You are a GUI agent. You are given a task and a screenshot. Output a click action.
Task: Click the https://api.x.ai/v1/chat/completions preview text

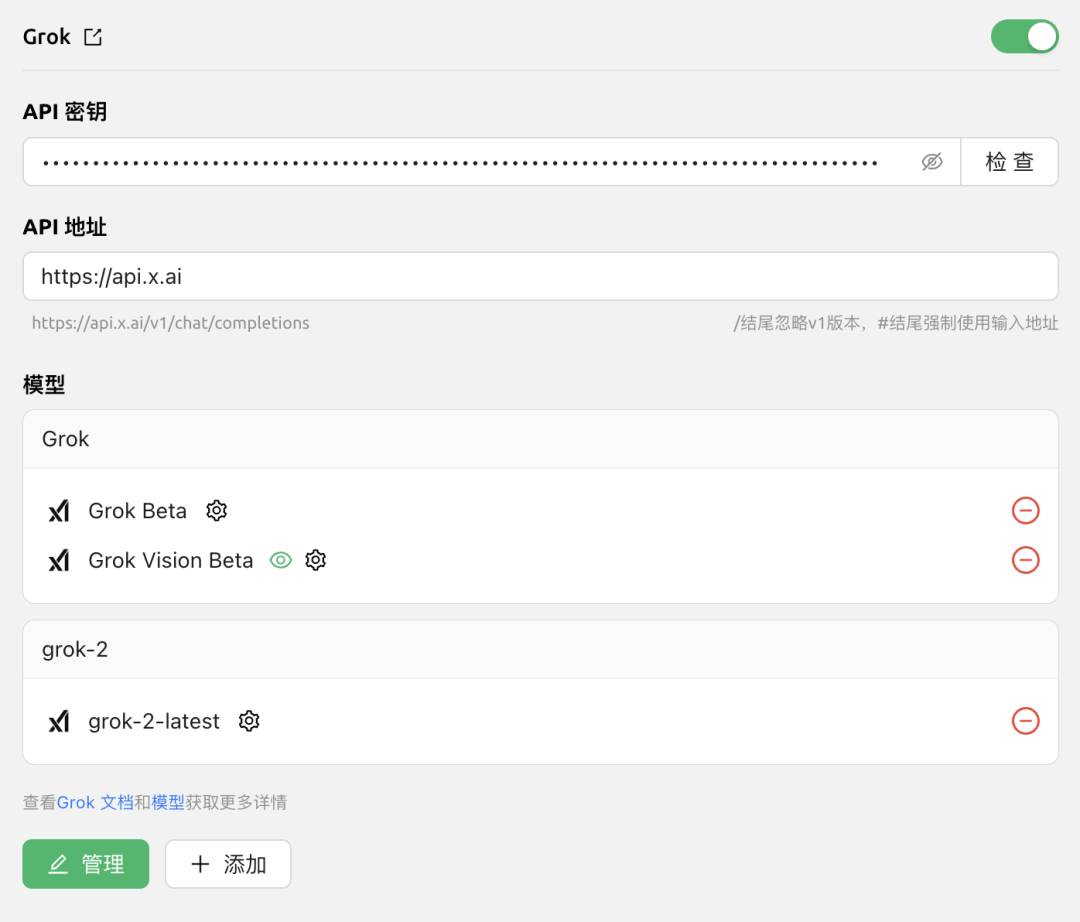click(171, 323)
